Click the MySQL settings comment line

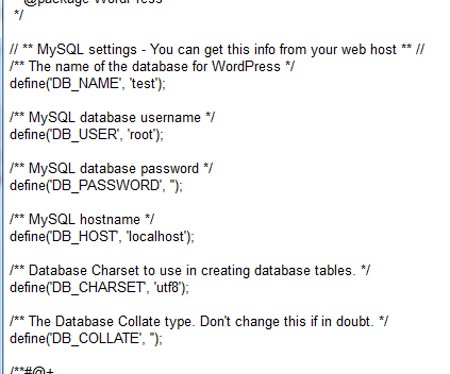click(217, 50)
